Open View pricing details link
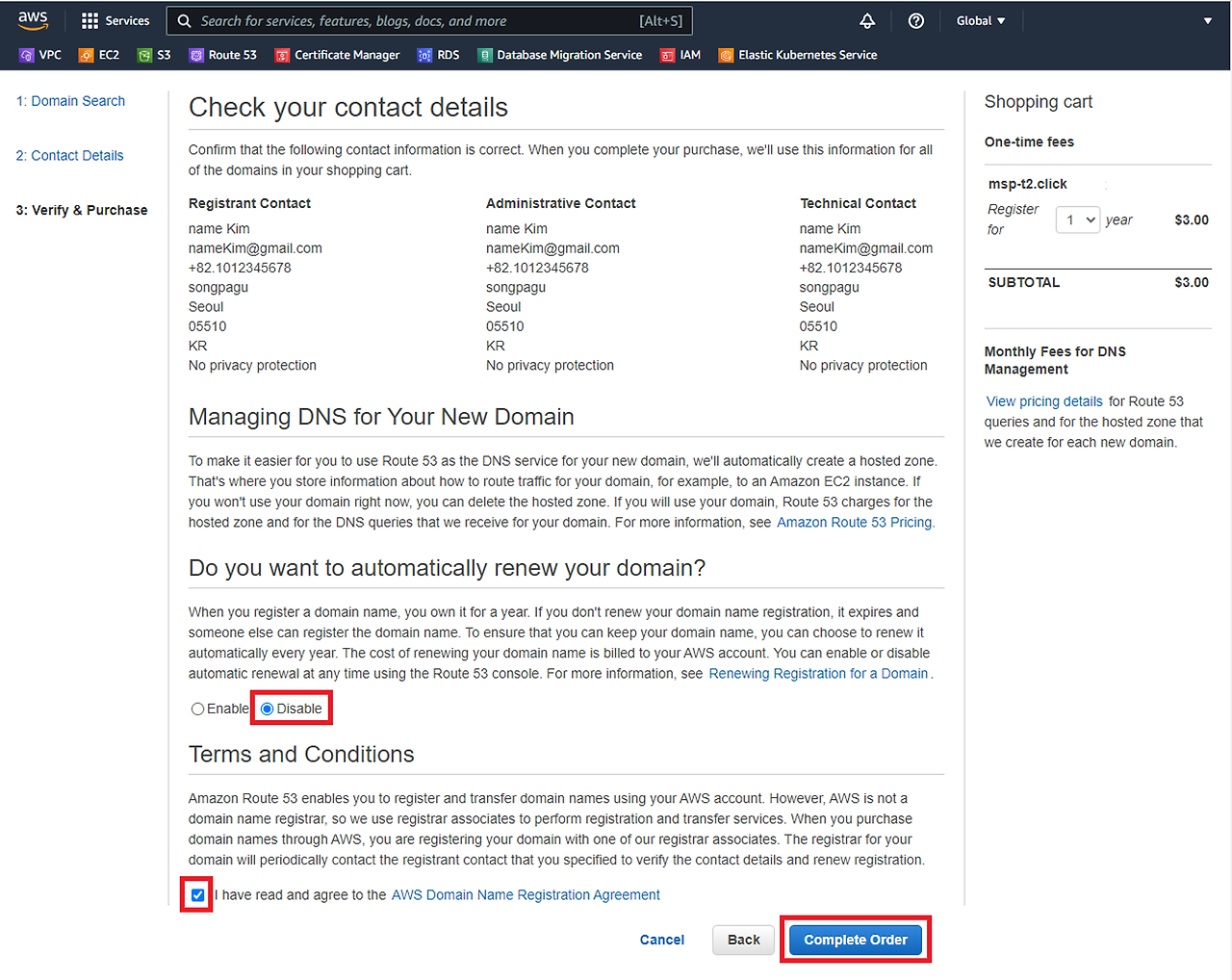The image size is (1232, 980). 1044,401
